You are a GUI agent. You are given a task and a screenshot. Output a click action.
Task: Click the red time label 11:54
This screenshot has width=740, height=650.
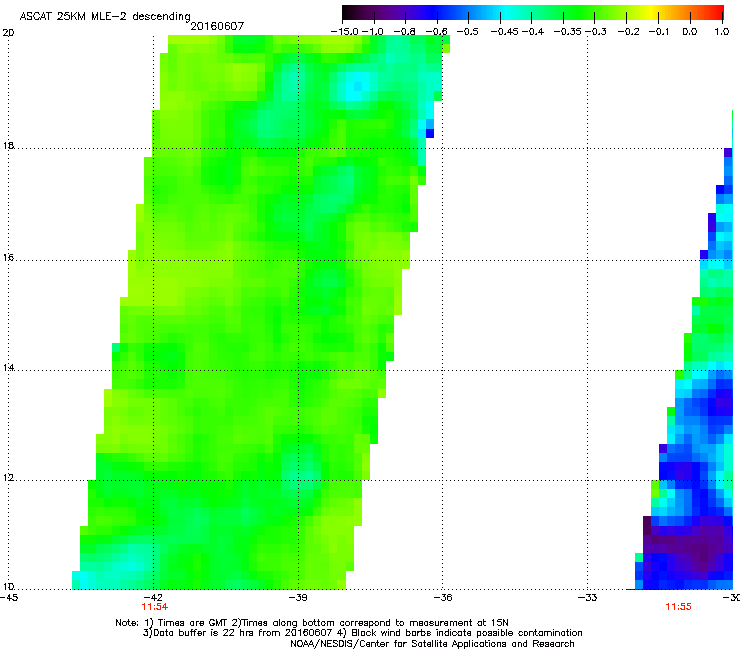click(x=154, y=607)
